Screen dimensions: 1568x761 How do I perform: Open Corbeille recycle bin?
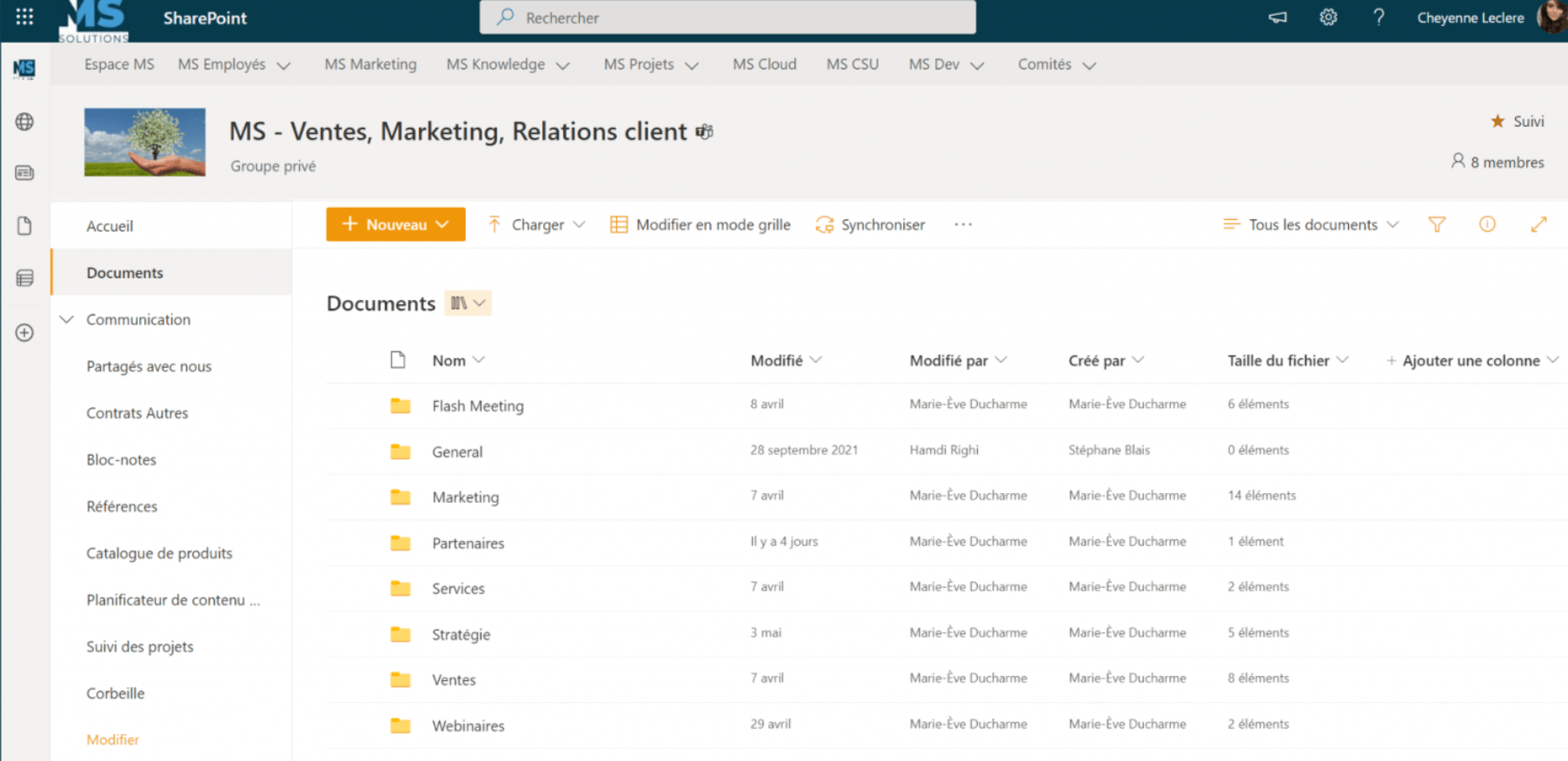coord(116,693)
